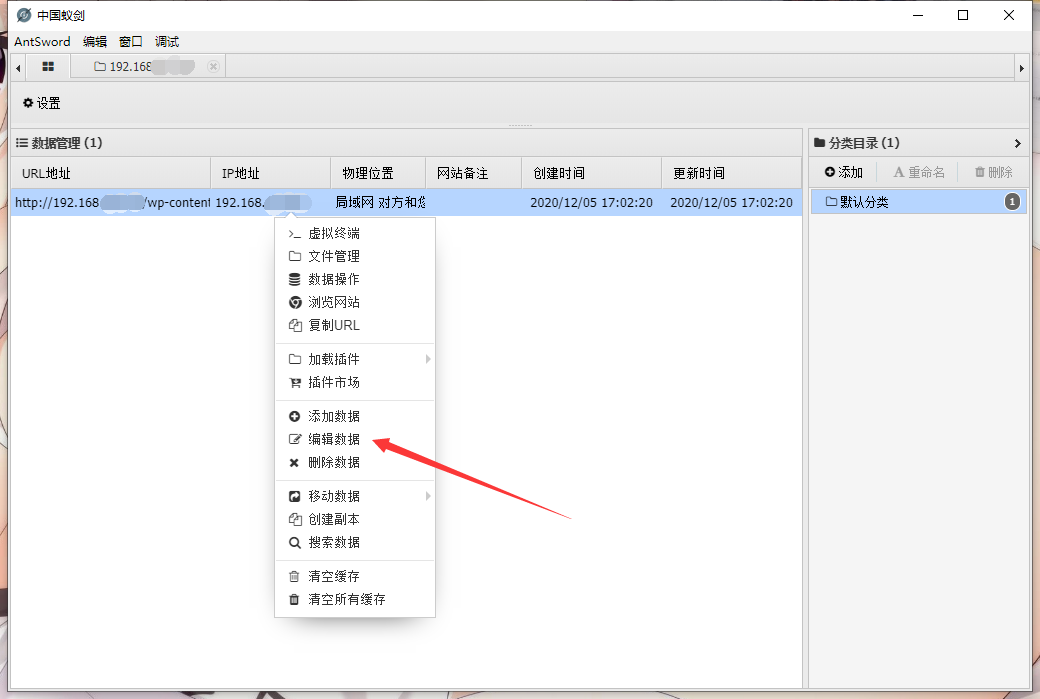The image size is (1040, 699).
Task: Choose 虚拟终端 from the context menu
Action: pyautogui.click(x=355, y=233)
